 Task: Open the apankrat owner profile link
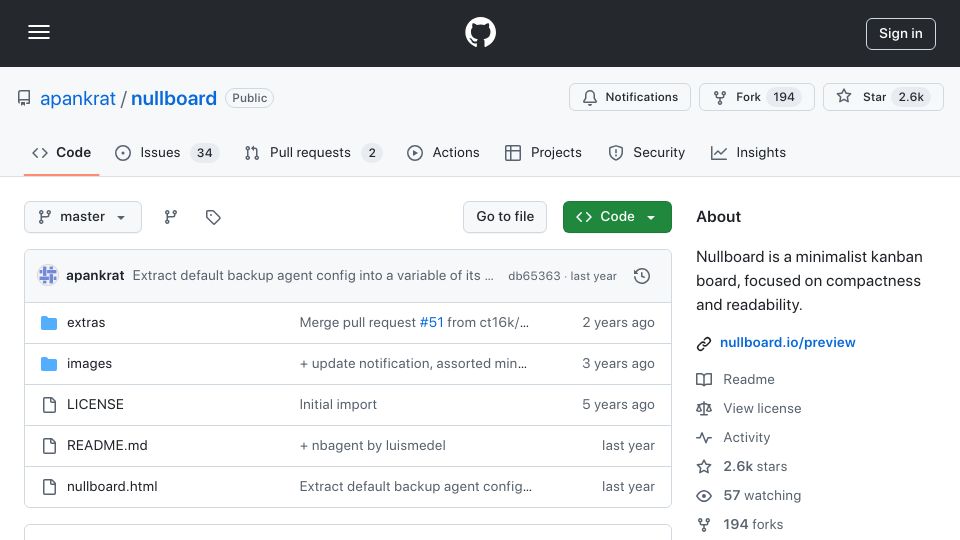78,98
